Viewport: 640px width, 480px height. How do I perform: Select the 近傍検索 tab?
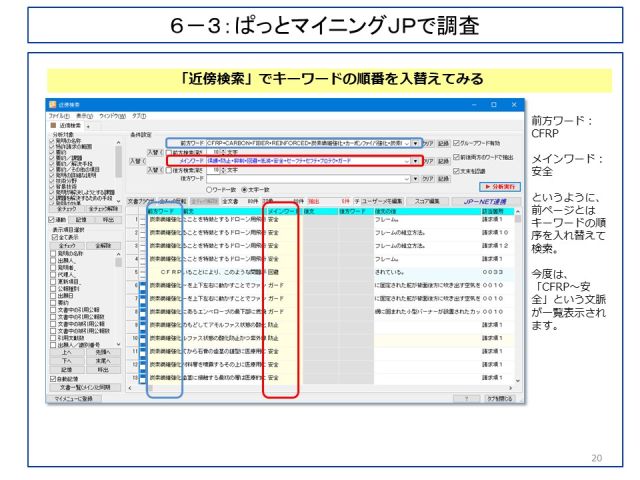click(67, 125)
